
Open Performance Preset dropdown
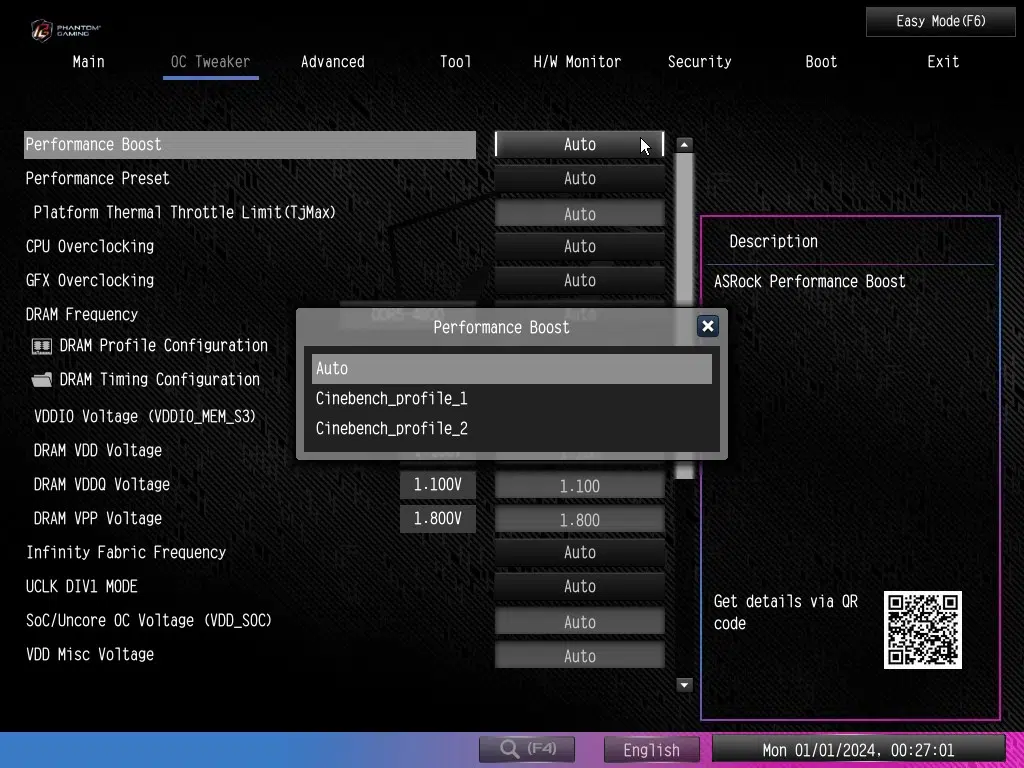(579, 179)
